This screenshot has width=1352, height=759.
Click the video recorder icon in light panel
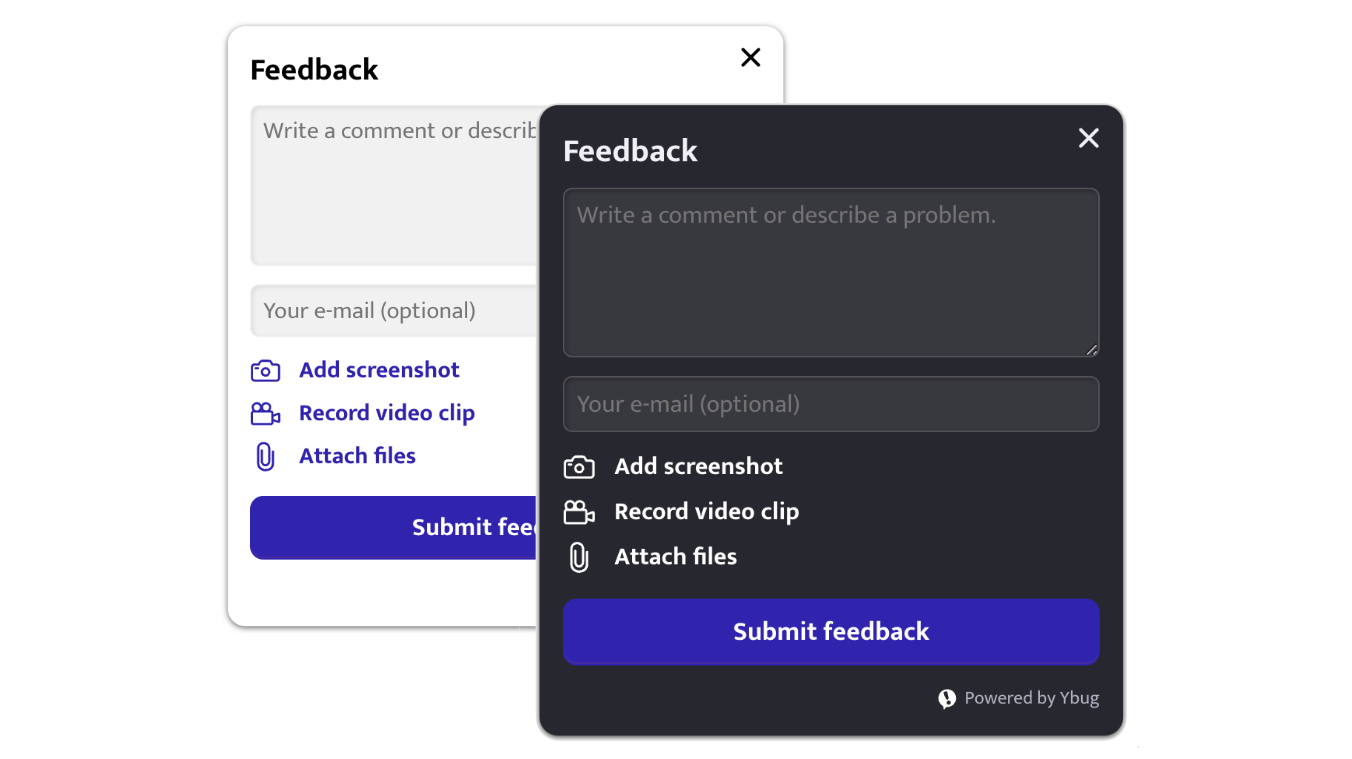(265, 412)
